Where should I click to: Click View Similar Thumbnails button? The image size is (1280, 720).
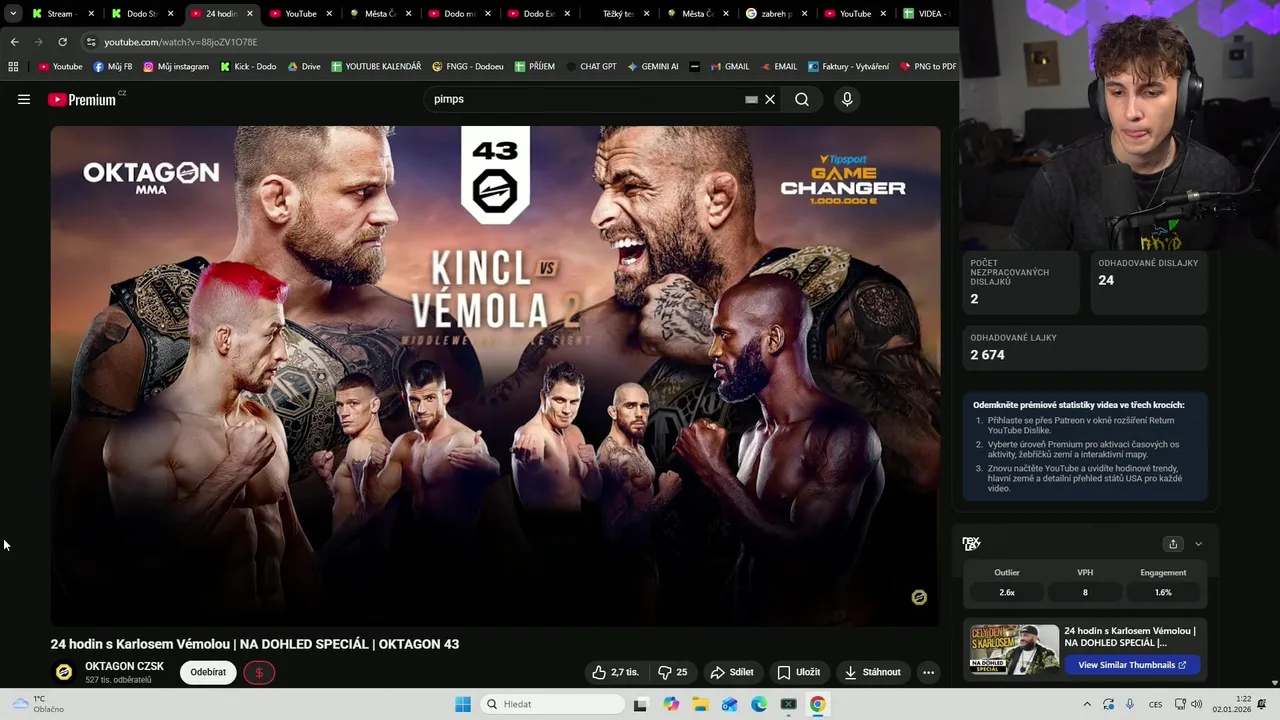pos(1132,665)
